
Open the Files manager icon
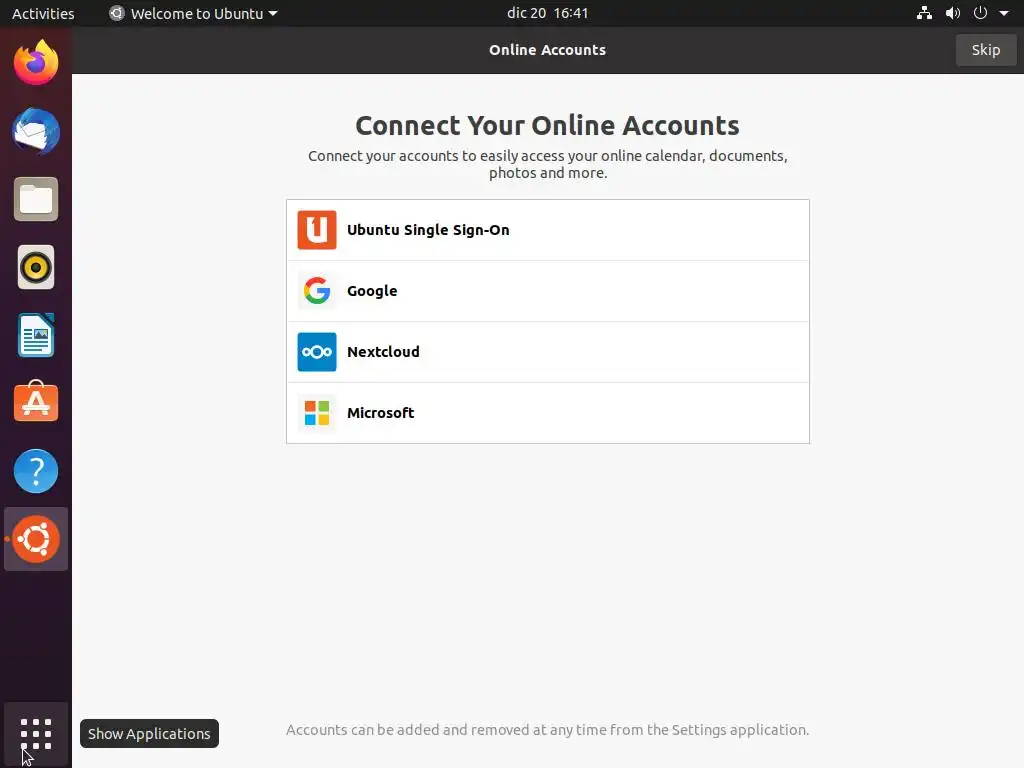(x=36, y=199)
